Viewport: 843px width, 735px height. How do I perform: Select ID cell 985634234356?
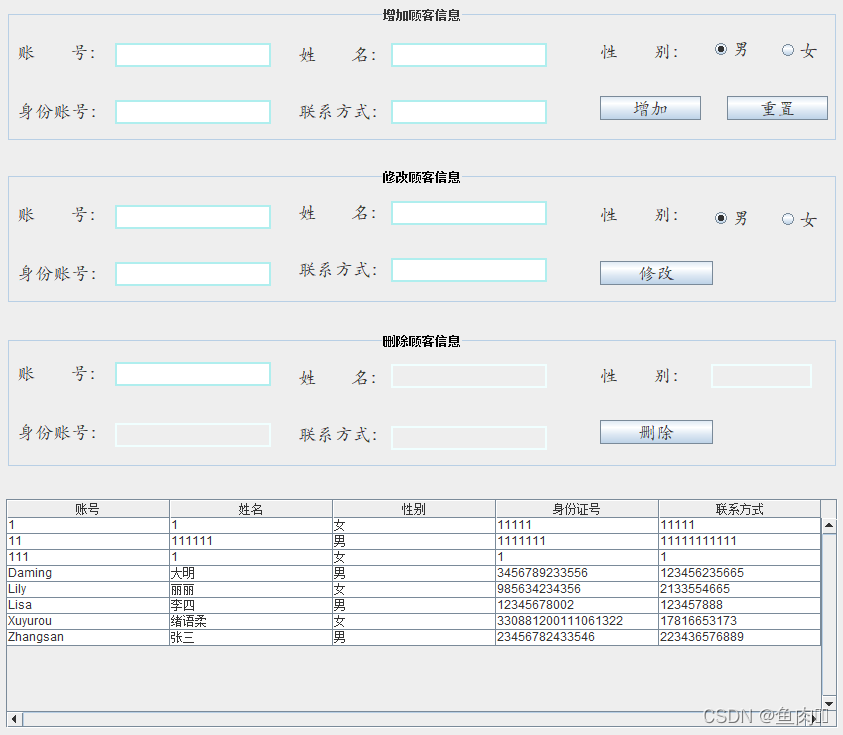577,589
